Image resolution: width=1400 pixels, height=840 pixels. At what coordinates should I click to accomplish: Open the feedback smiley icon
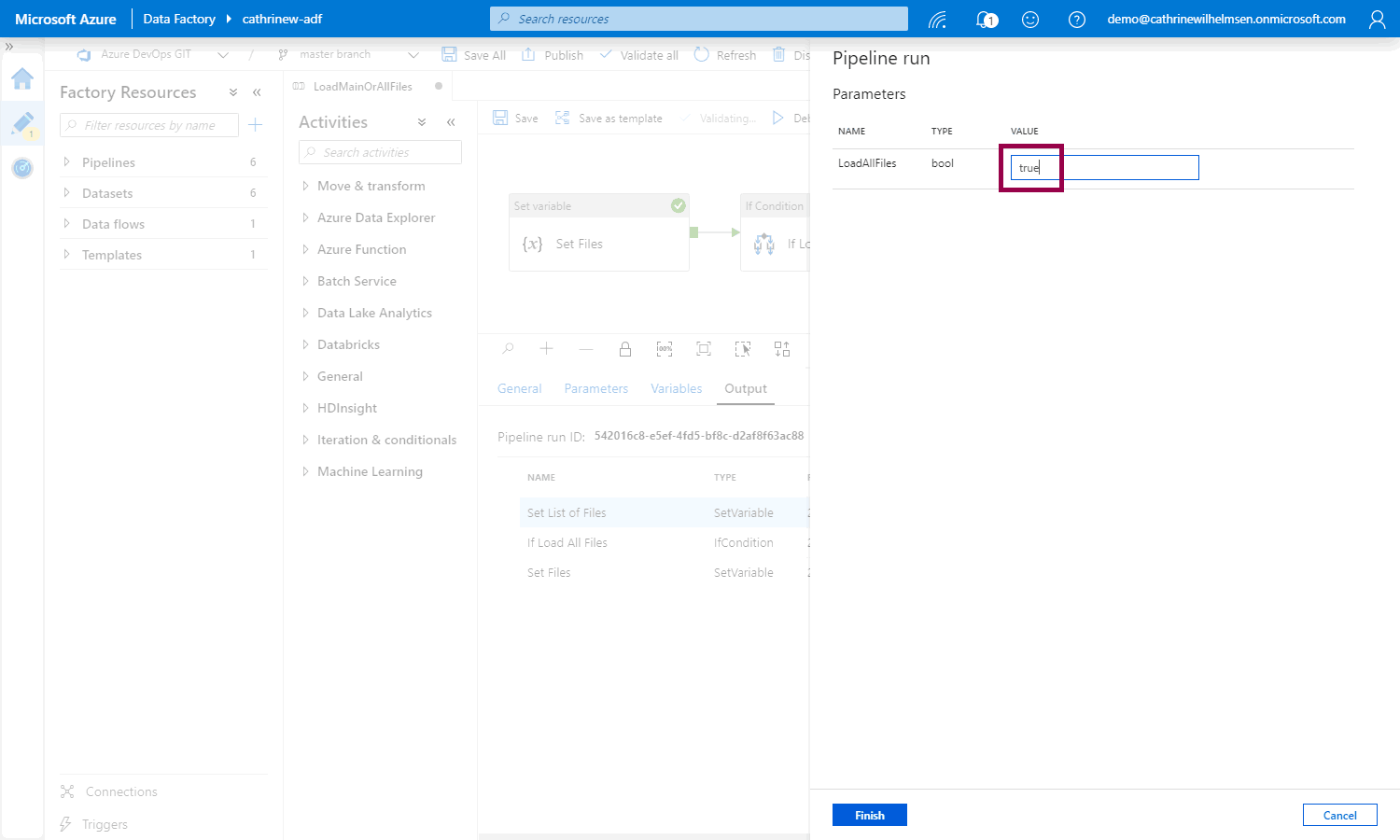click(x=1030, y=19)
